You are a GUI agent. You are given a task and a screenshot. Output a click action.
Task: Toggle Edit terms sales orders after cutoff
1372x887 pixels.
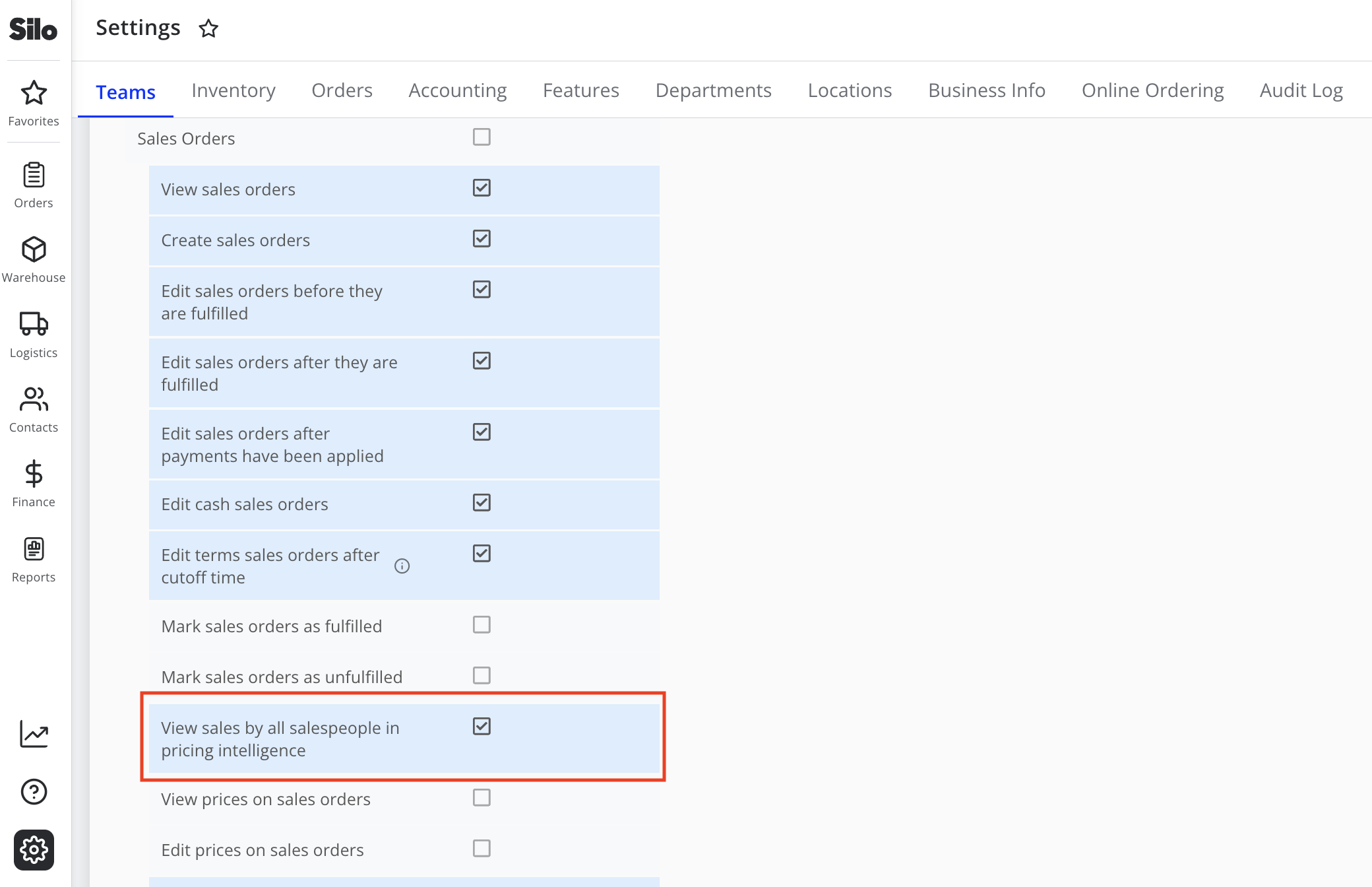pos(482,553)
